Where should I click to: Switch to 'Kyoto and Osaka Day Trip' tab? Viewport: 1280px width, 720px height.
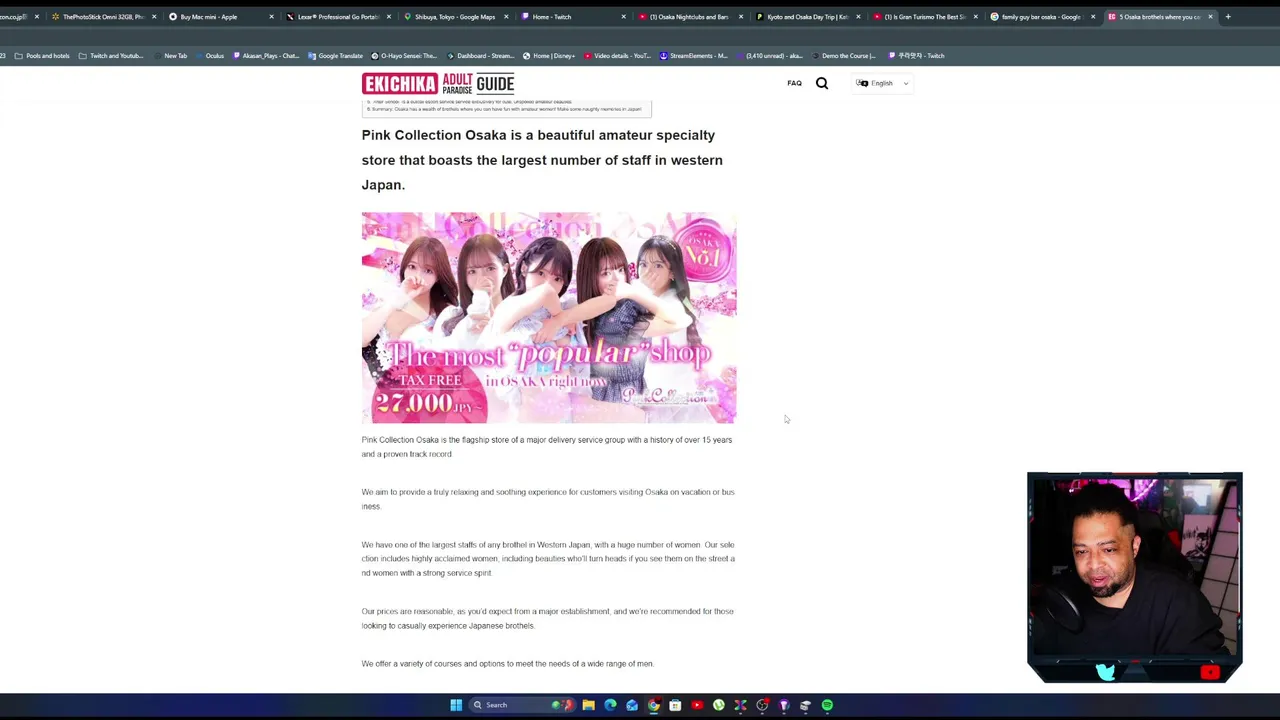coord(807,17)
